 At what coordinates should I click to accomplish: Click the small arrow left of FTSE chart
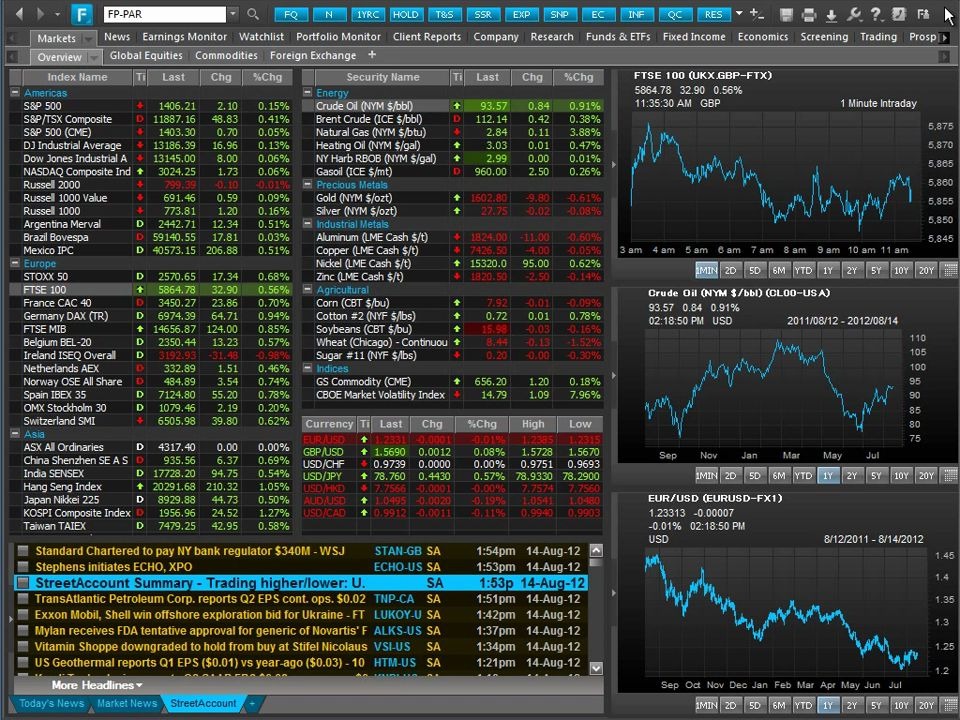point(613,165)
